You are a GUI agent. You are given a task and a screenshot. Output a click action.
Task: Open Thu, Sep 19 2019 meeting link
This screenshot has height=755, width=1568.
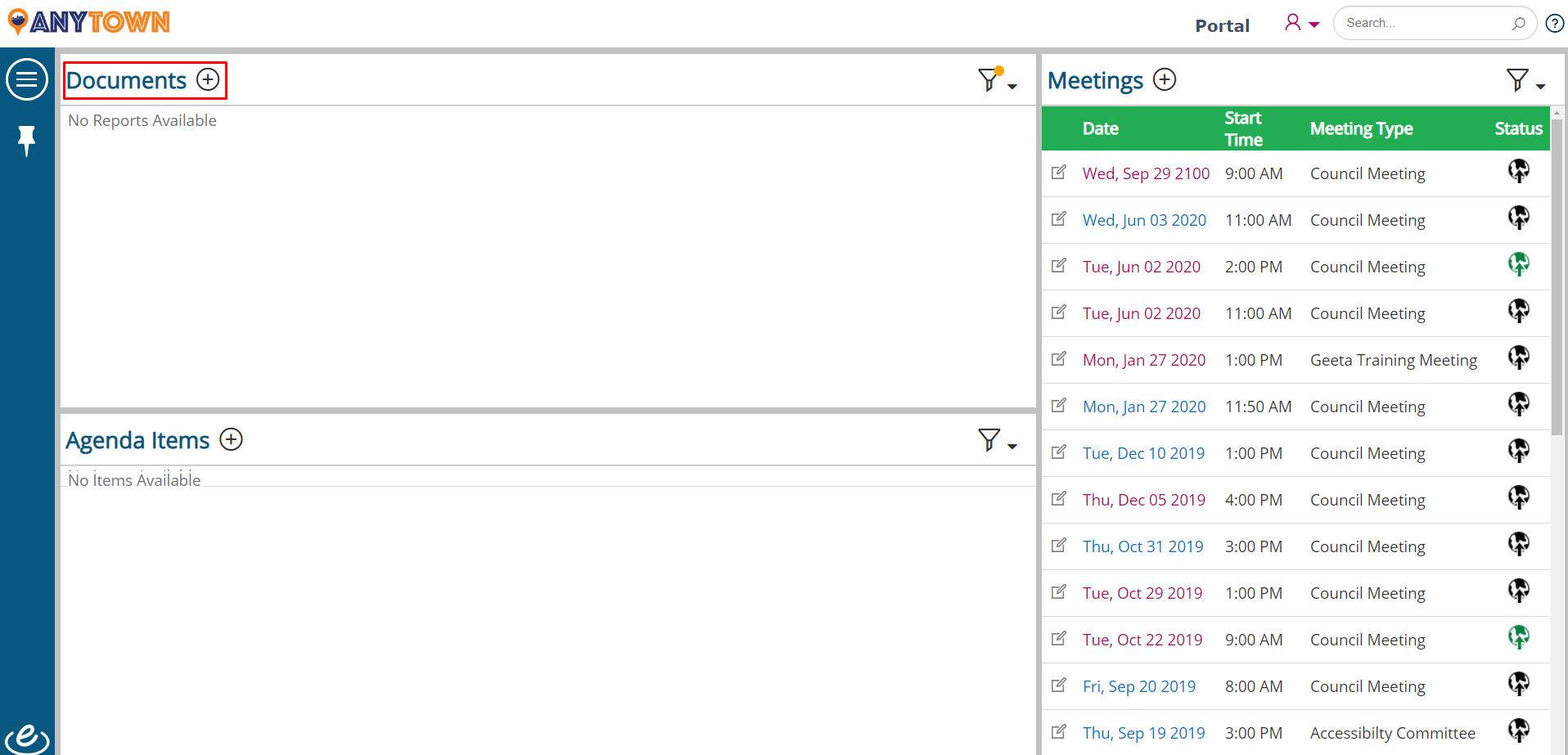point(1143,733)
